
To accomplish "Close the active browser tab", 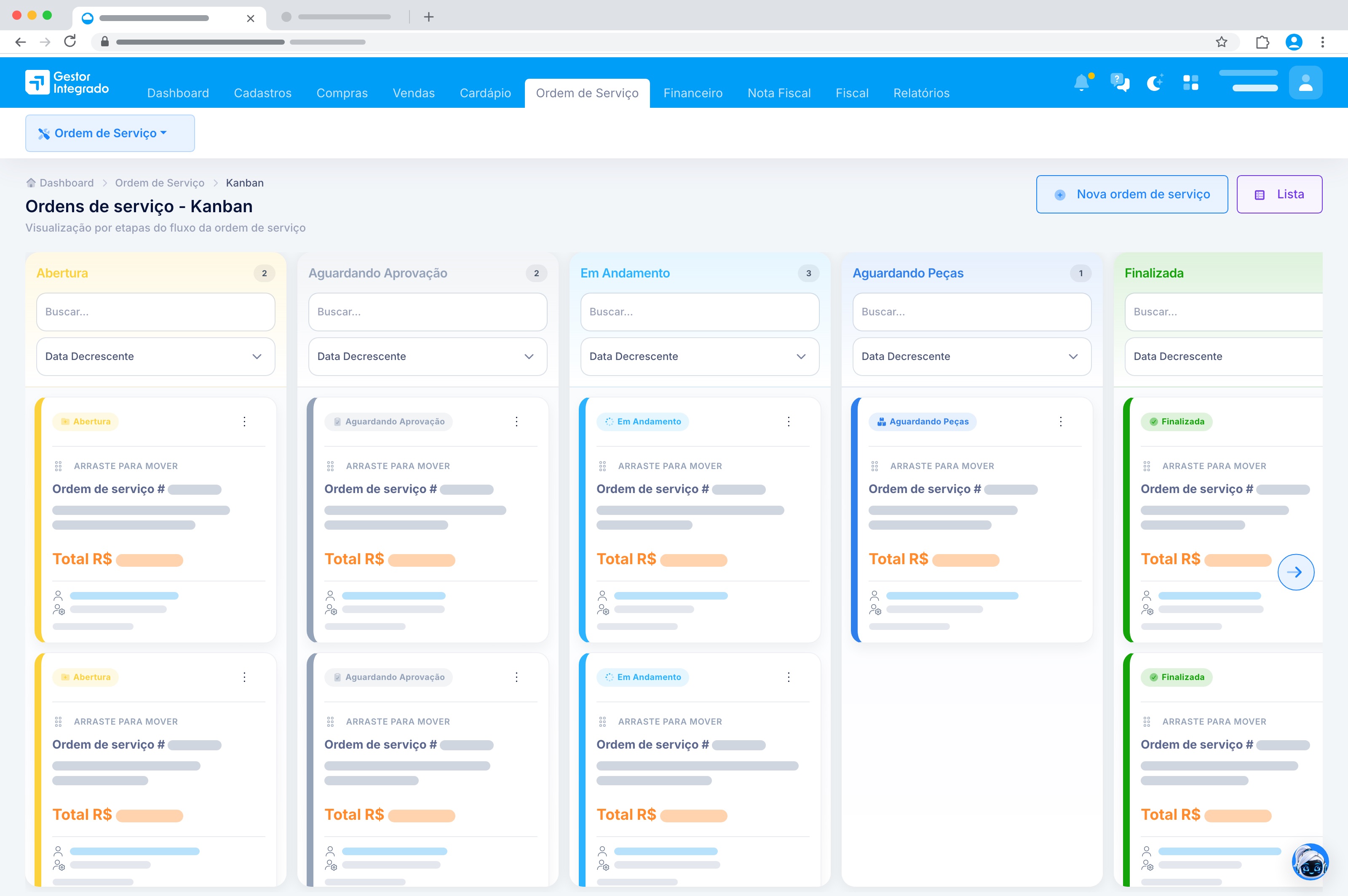I will pos(250,18).
